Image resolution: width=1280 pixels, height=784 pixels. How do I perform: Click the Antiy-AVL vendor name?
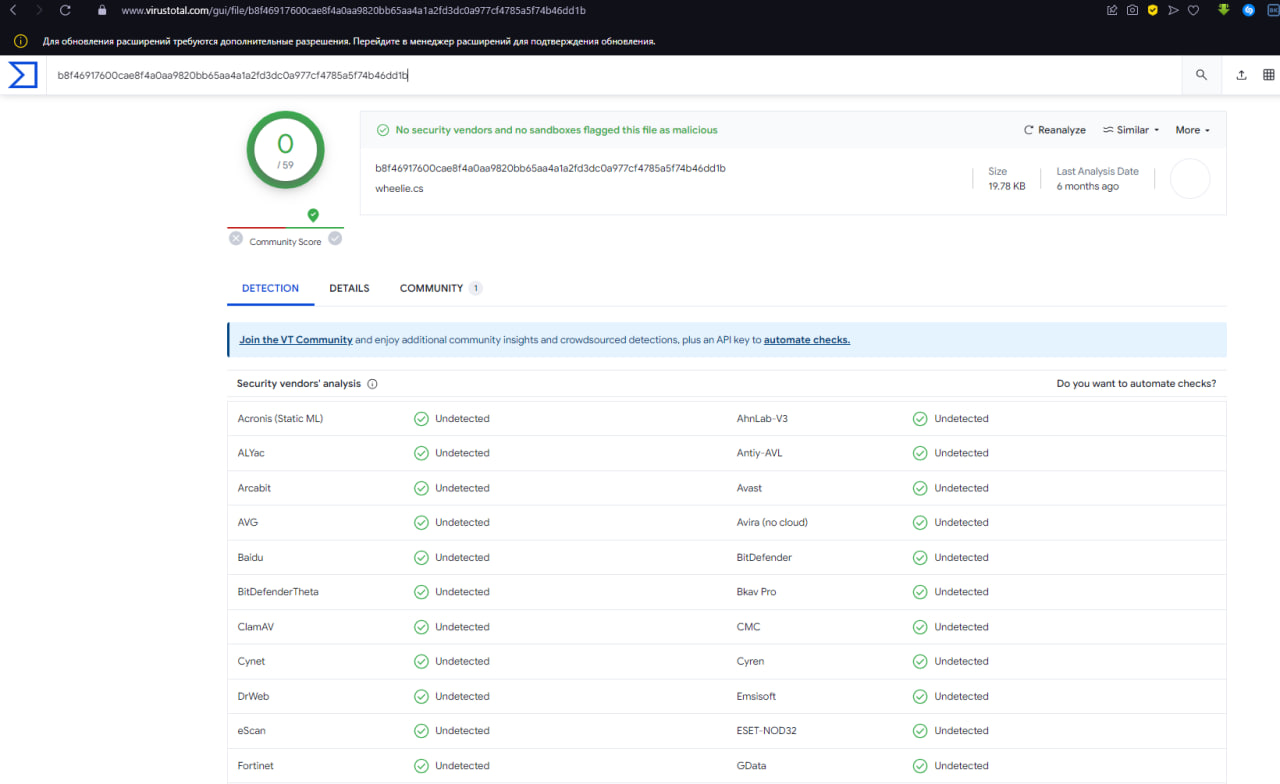[759, 453]
